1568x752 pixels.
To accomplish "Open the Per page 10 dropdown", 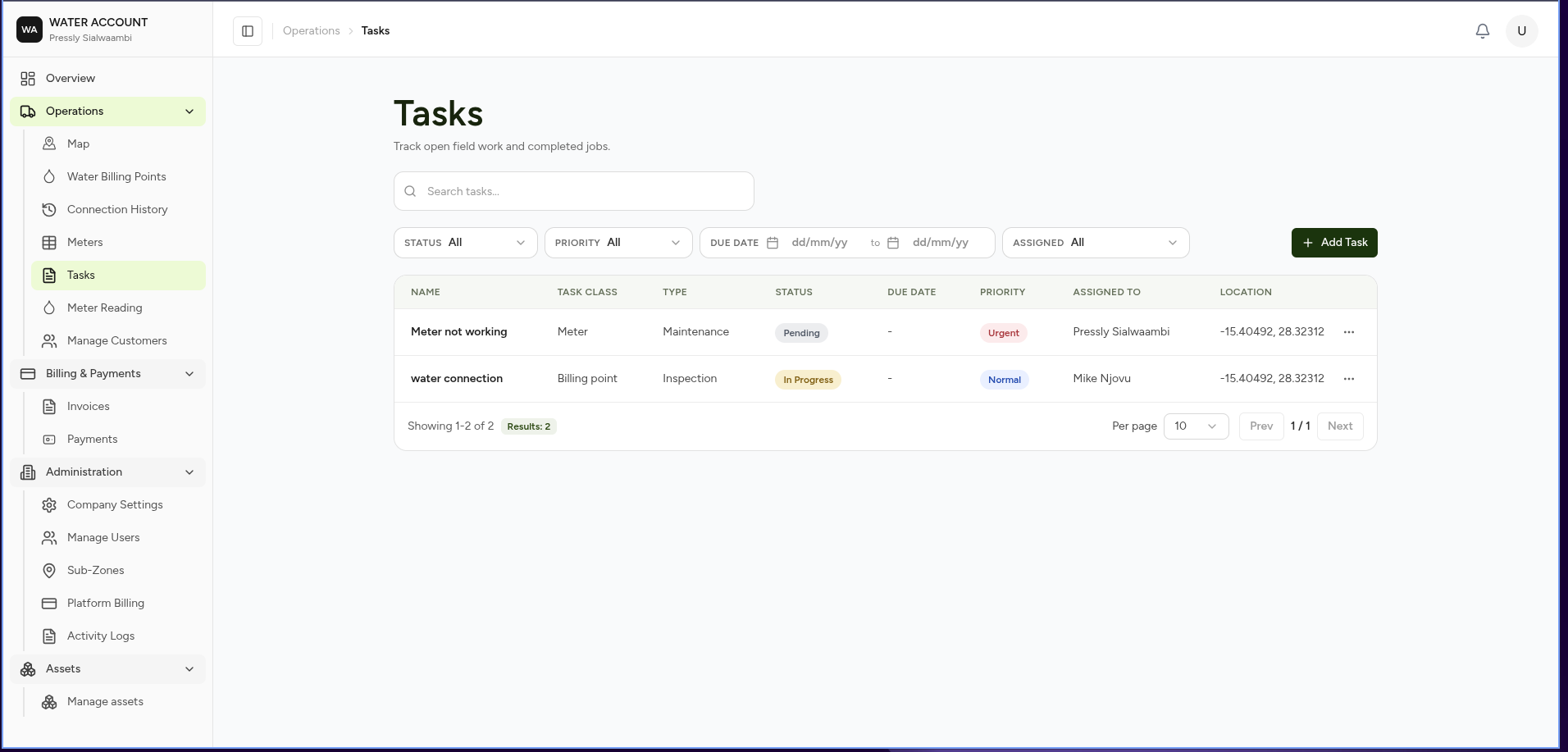I will click(1196, 426).
